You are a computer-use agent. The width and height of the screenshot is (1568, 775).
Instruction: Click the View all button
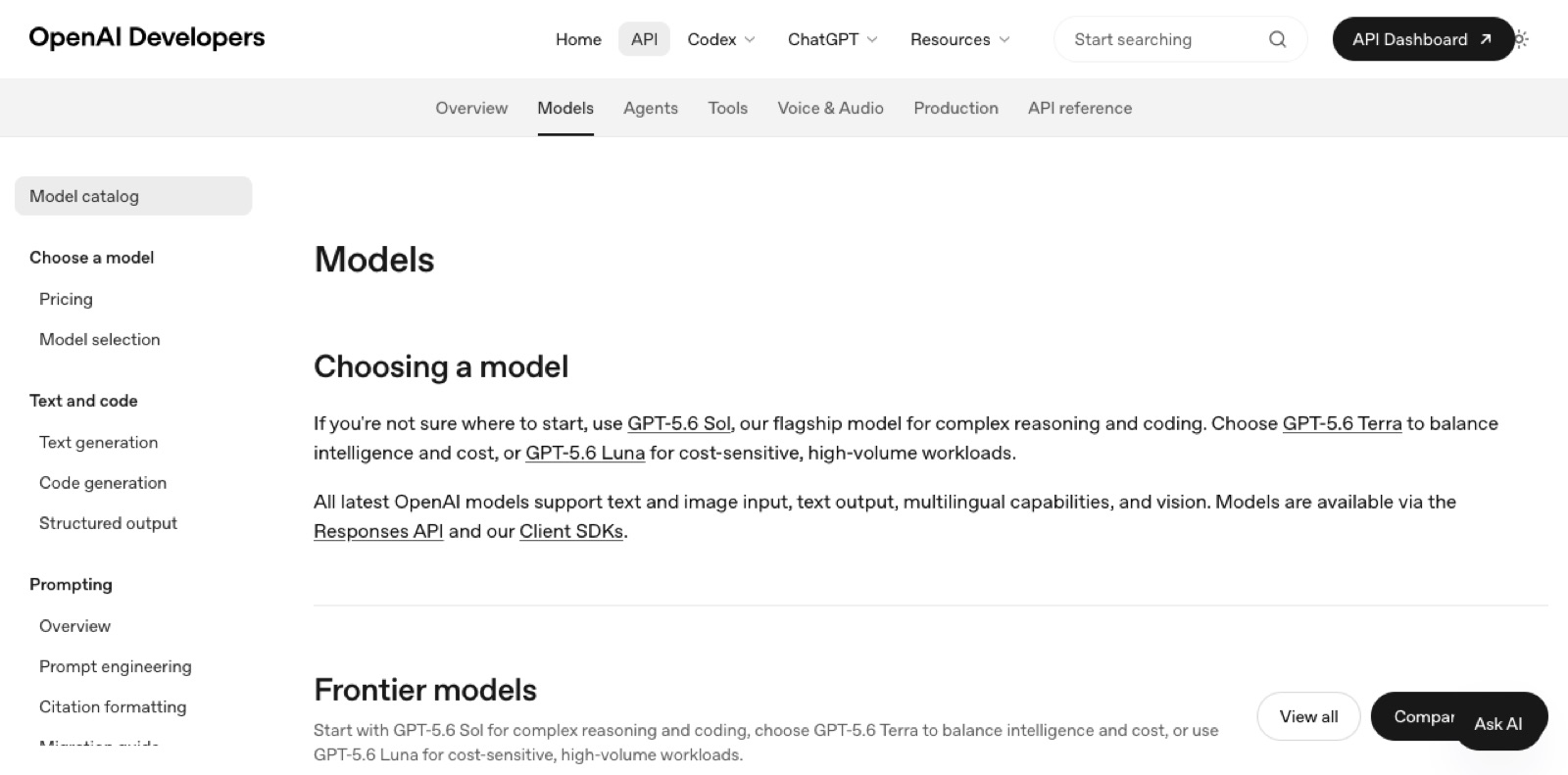tap(1308, 716)
